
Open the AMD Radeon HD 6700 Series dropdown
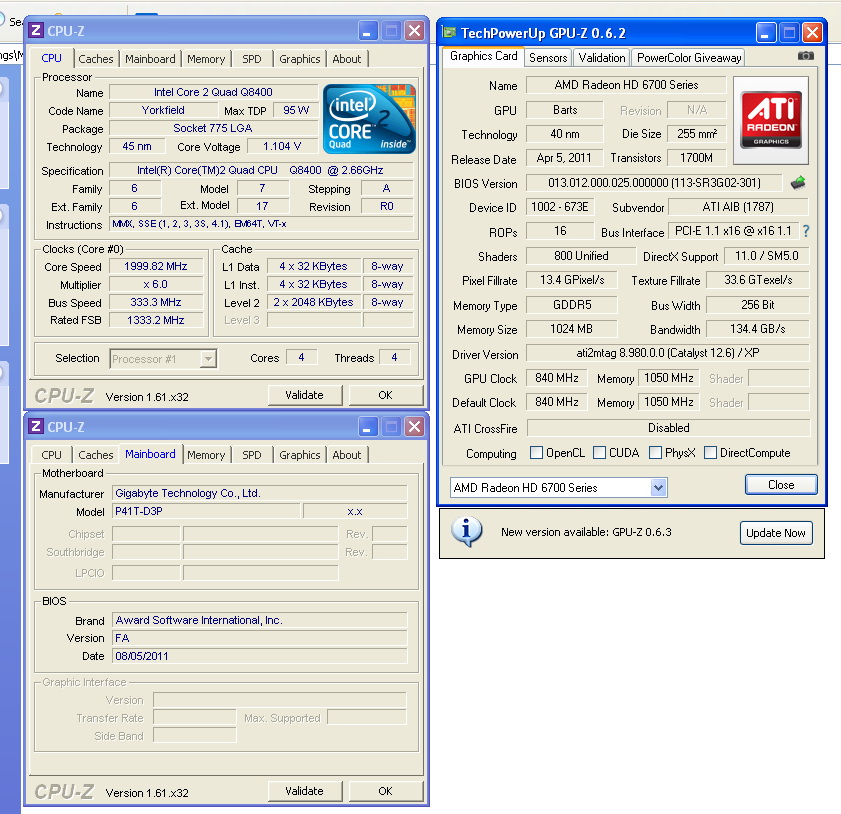(x=658, y=487)
